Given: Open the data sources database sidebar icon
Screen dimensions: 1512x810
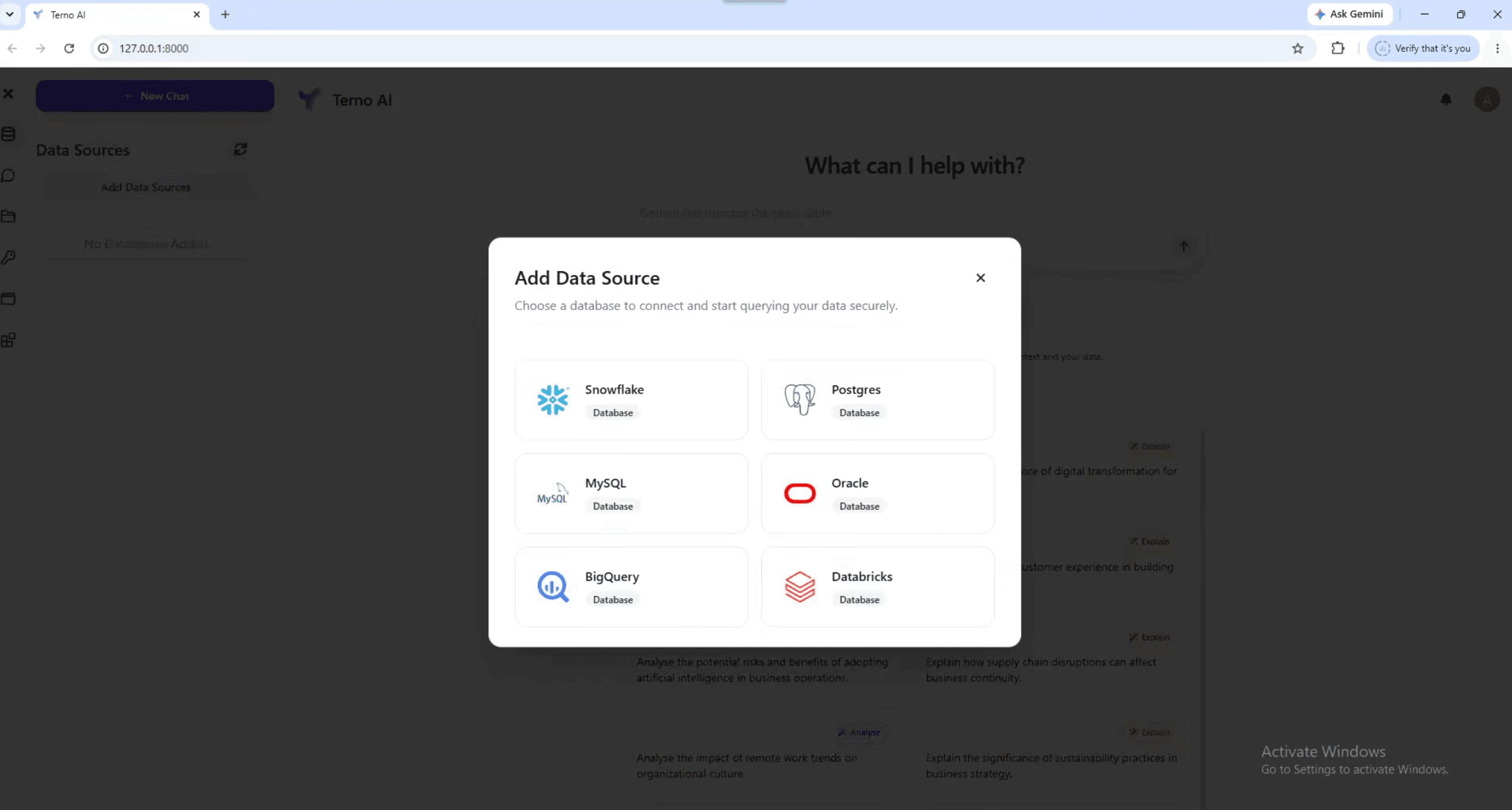Looking at the screenshot, I should click(x=8, y=134).
